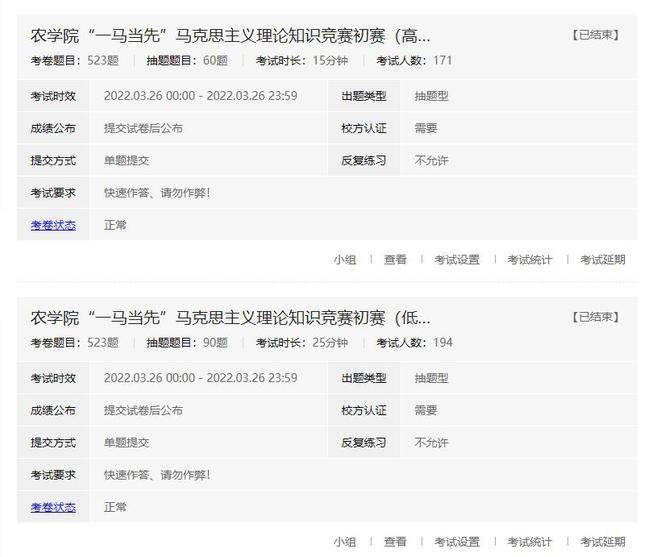Open the second exam title ending in (低...
Viewport: 648px width, 557px height.
coord(230,318)
